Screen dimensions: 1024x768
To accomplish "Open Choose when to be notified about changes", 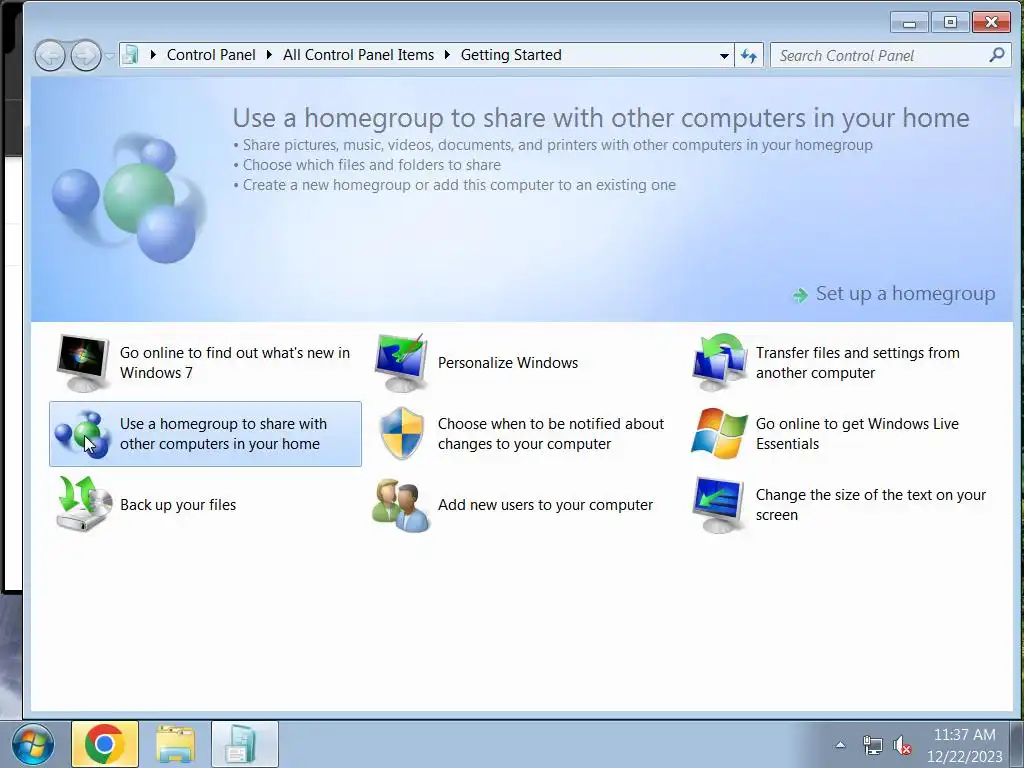I will click(551, 434).
